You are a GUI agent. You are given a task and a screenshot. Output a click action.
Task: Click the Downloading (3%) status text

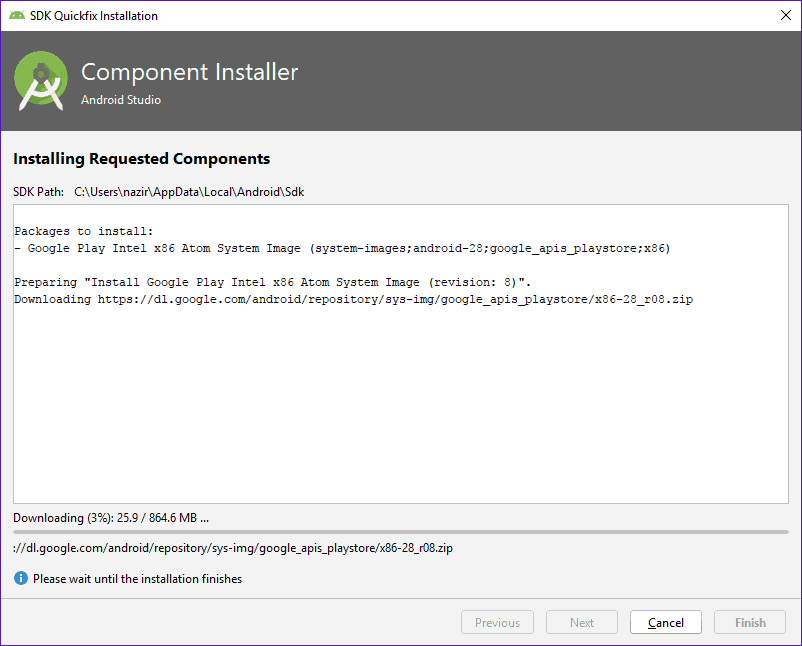point(111,518)
